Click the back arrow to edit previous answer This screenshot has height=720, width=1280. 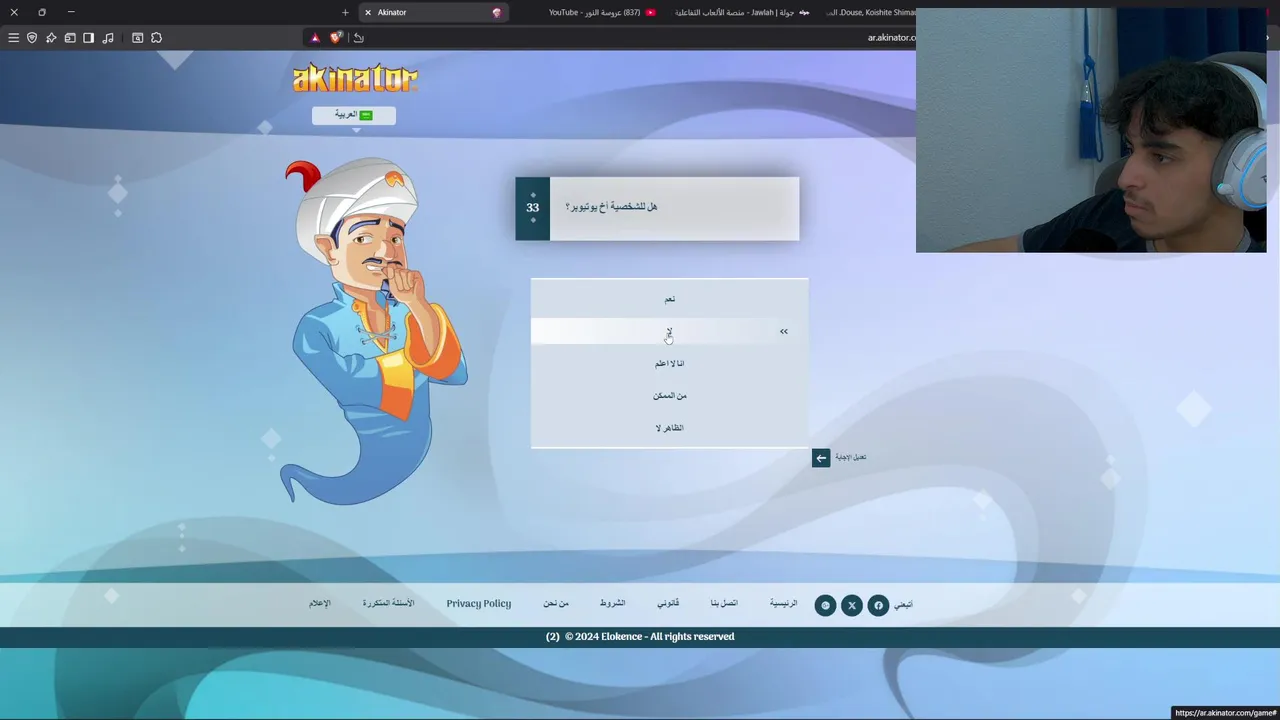tap(821, 458)
